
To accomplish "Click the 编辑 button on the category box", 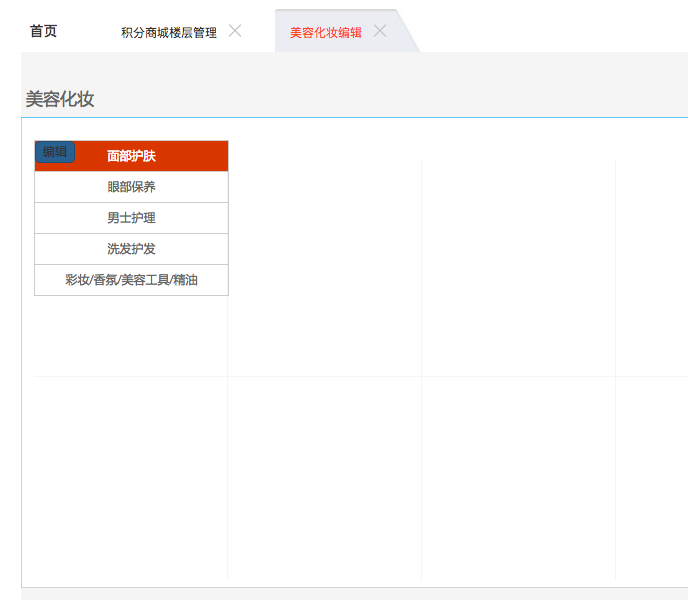I will point(55,152).
